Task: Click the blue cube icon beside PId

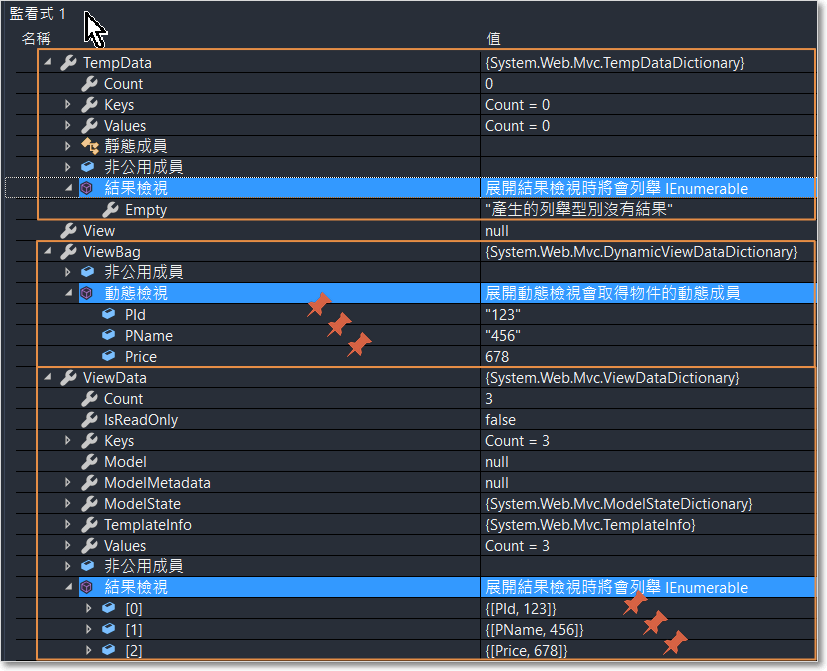Action: click(109, 314)
